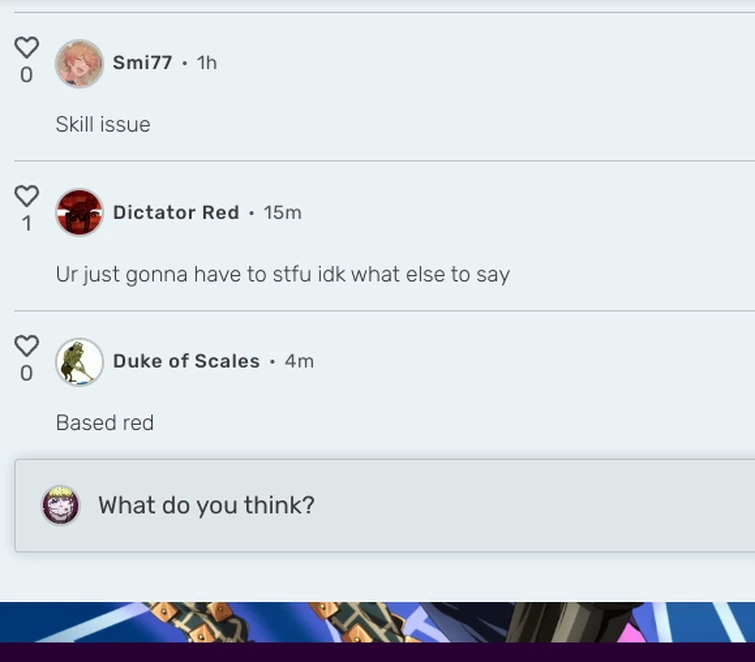Toggle the heart on Dictator Red's comment
Image resolution: width=755 pixels, height=662 pixels.
[26, 196]
